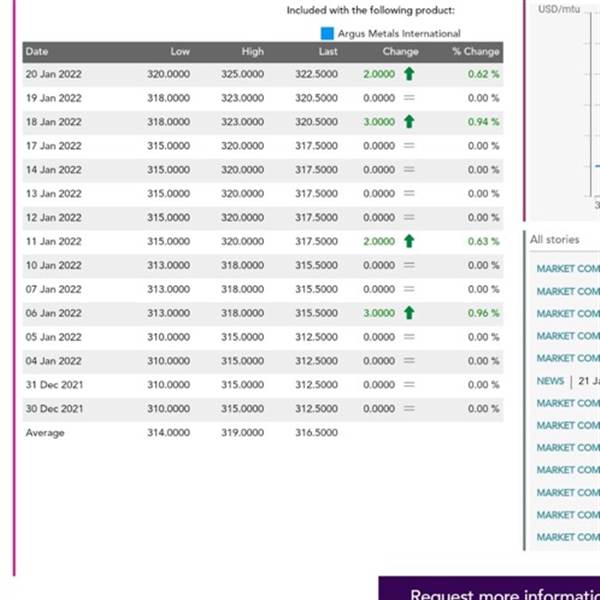The width and height of the screenshot is (600, 600).
Task: Click unchanged equals icon in 04 Jan 2022 row
Action: [x=409, y=361]
